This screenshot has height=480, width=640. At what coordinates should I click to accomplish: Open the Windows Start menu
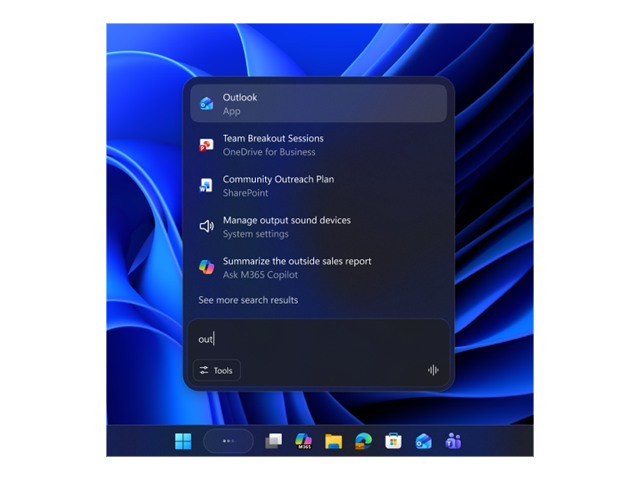coord(183,441)
